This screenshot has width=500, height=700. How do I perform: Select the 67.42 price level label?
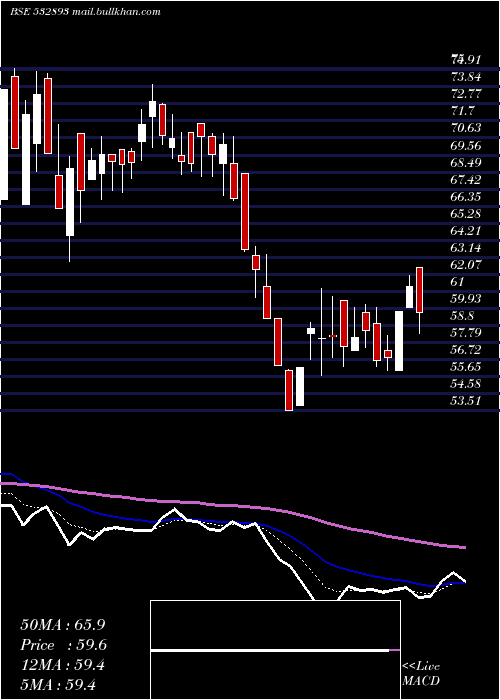(467, 179)
